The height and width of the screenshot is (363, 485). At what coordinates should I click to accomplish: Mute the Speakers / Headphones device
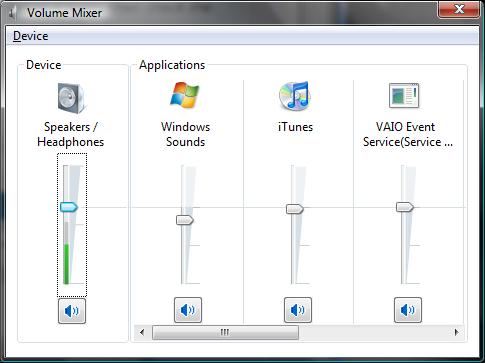click(x=72, y=311)
